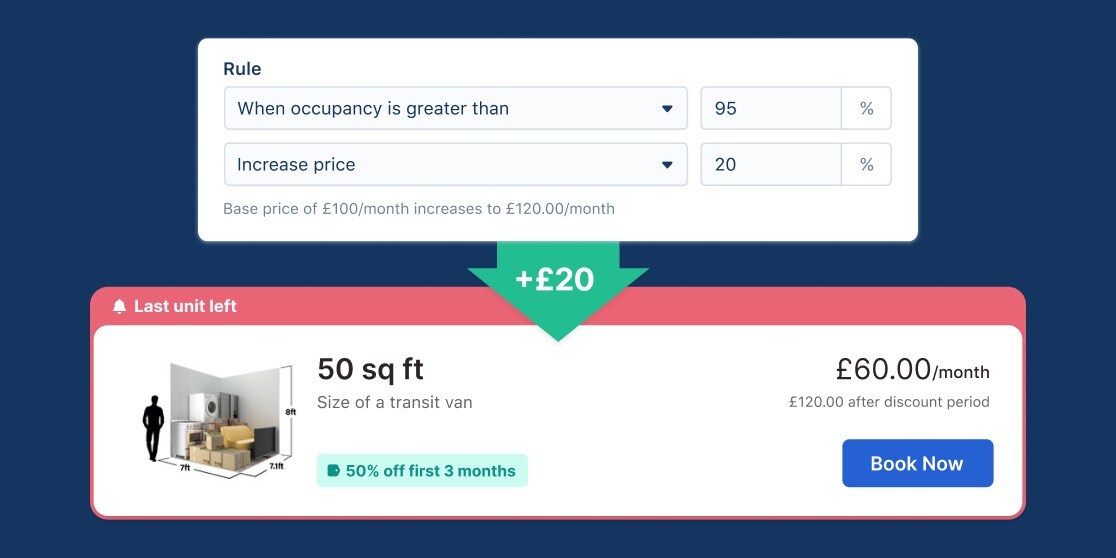Click the '50% off first 3 months' badge
This screenshot has width=1116, height=558.
[422, 471]
